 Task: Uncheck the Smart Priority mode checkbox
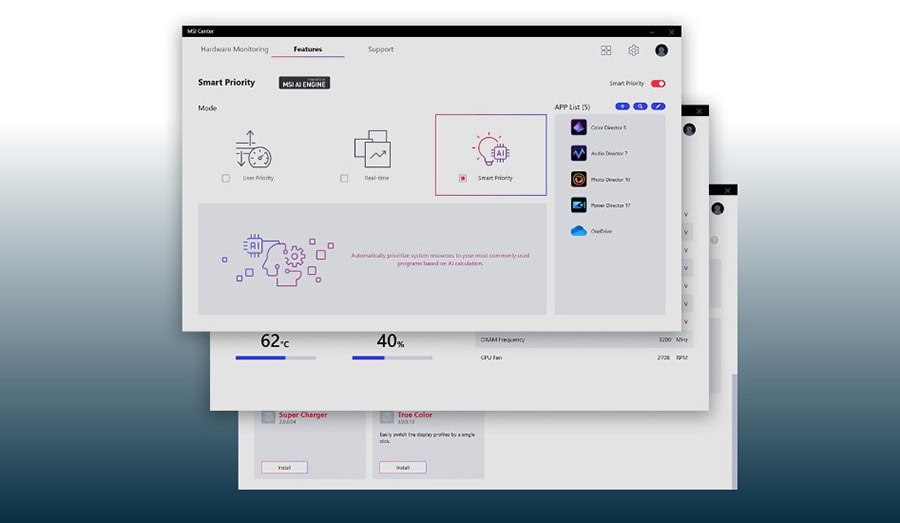[x=462, y=178]
